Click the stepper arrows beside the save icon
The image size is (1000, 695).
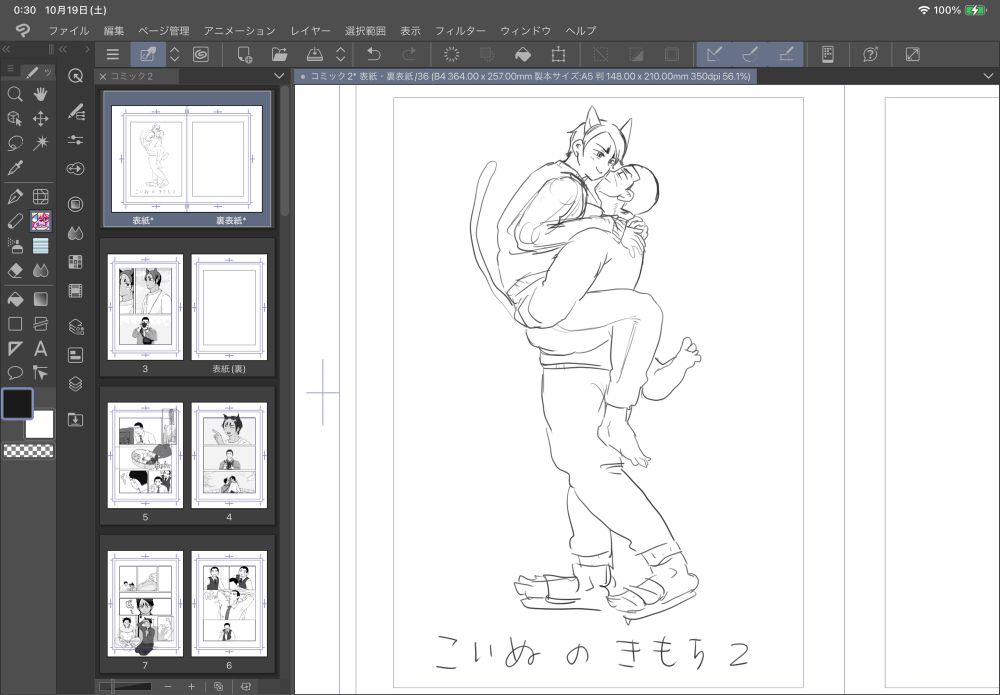340,55
